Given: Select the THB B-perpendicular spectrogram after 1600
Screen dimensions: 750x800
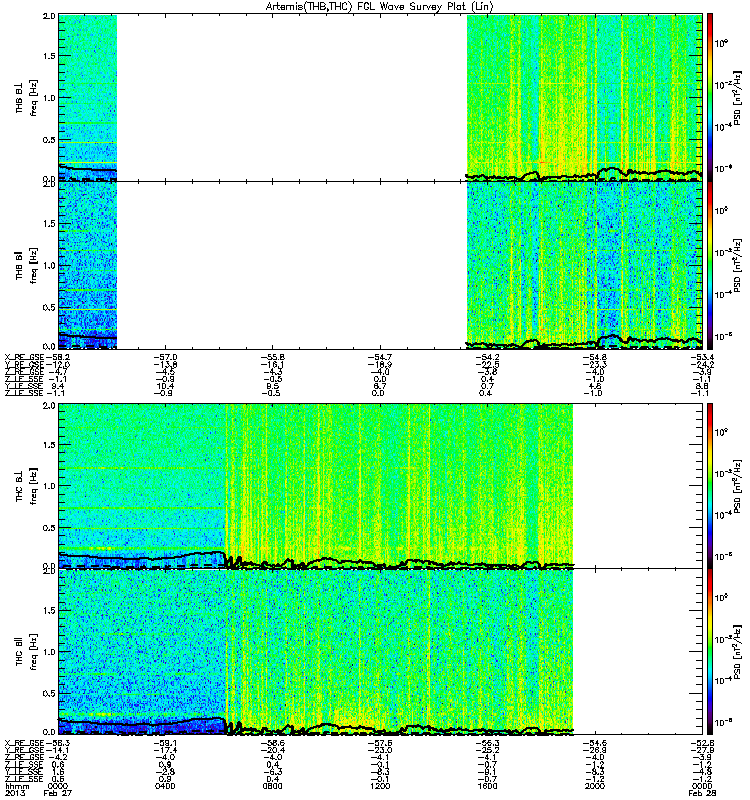Looking at the screenshot, I should point(585,97).
